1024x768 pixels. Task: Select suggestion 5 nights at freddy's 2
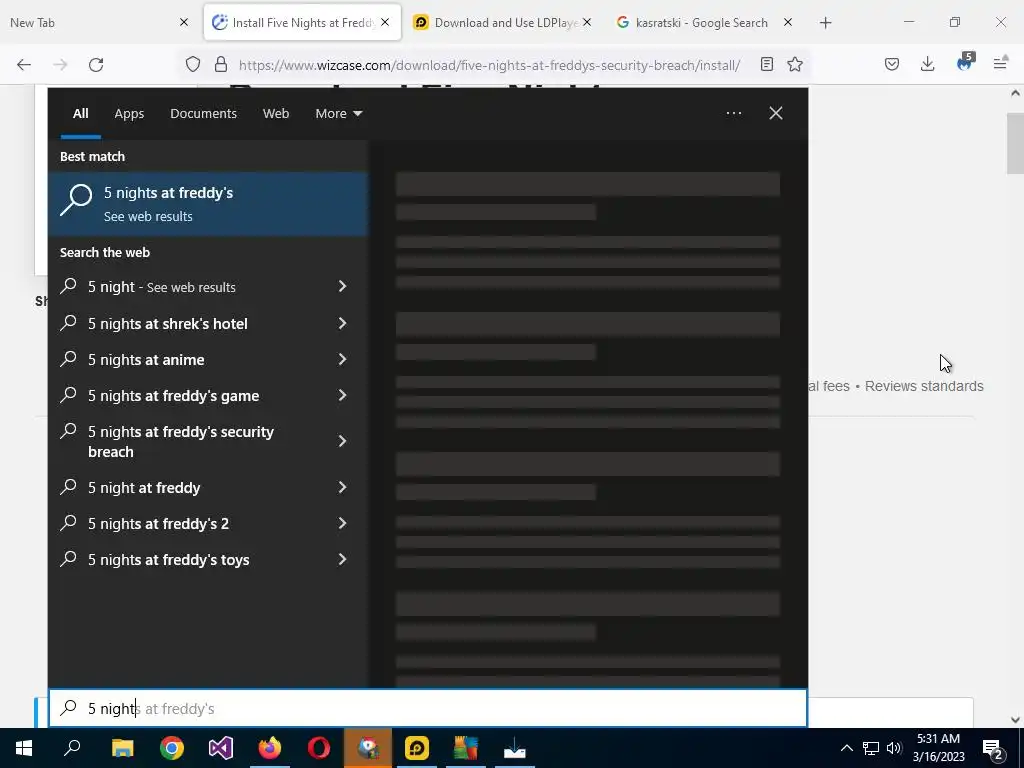159,524
